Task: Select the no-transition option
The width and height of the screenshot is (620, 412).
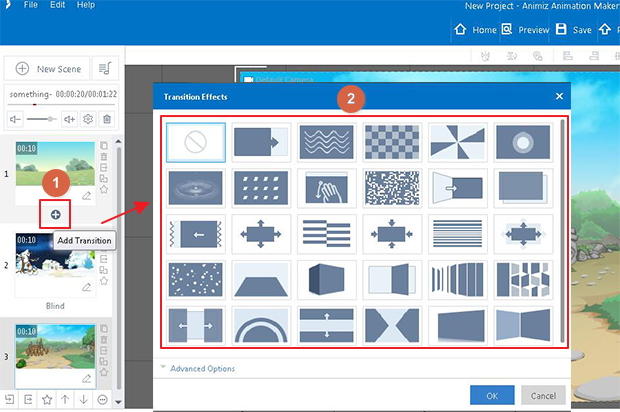Action: (x=195, y=142)
